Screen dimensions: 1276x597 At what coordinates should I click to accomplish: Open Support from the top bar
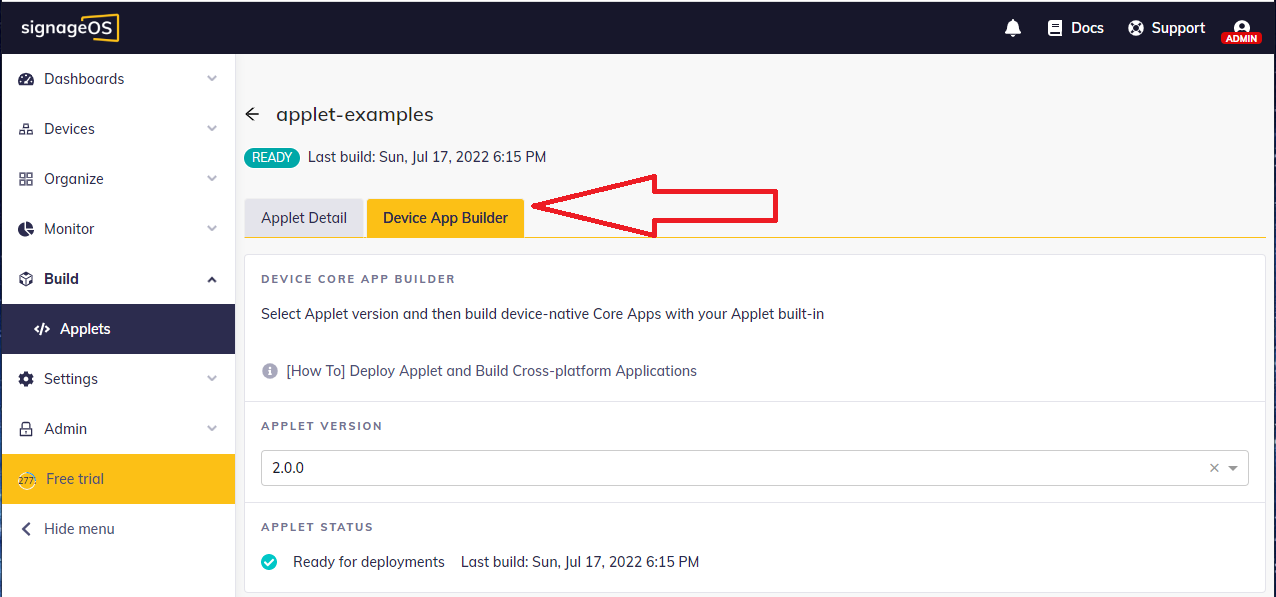[x=1166, y=28]
